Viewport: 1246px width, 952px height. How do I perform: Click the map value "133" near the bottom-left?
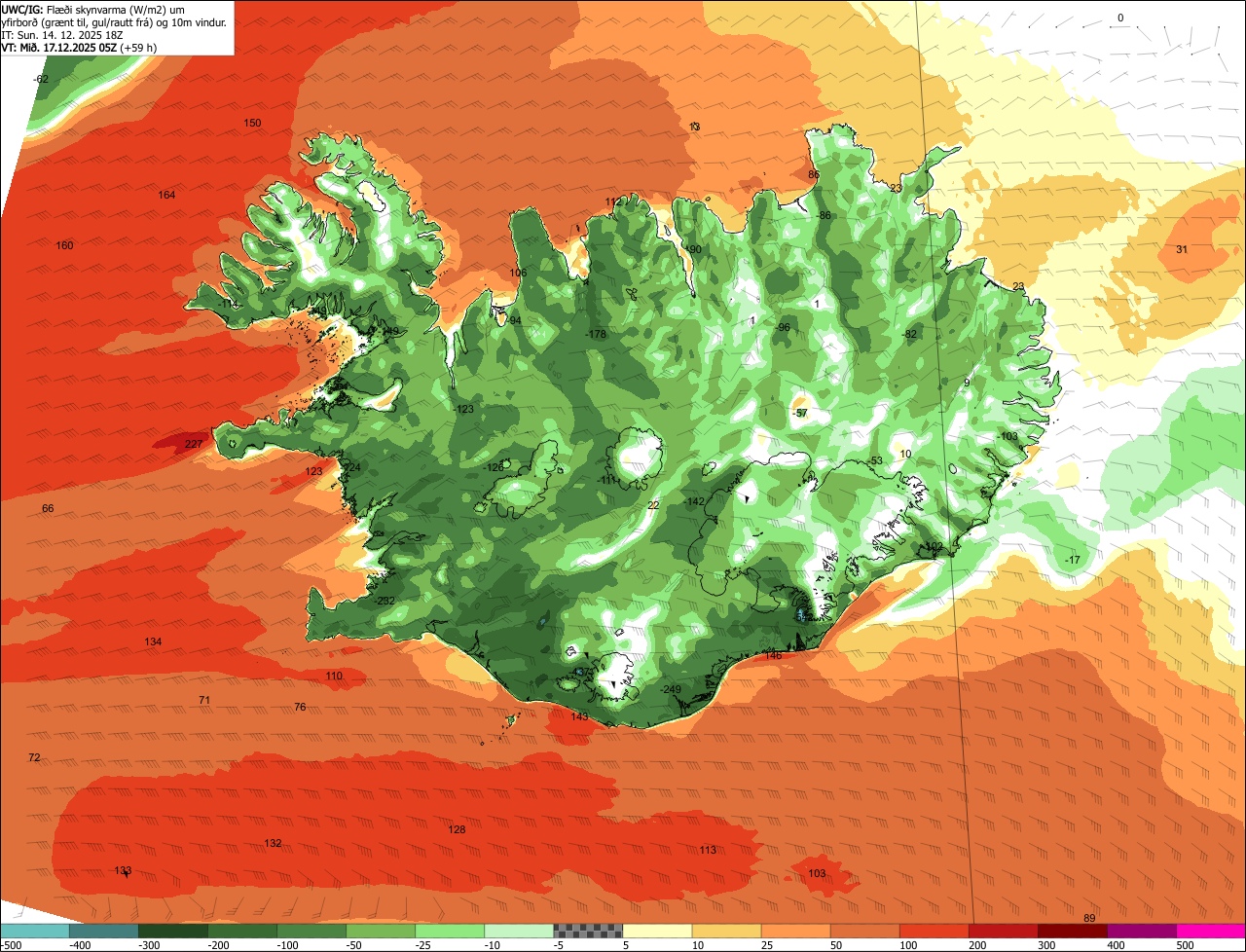pyautogui.click(x=123, y=870)
